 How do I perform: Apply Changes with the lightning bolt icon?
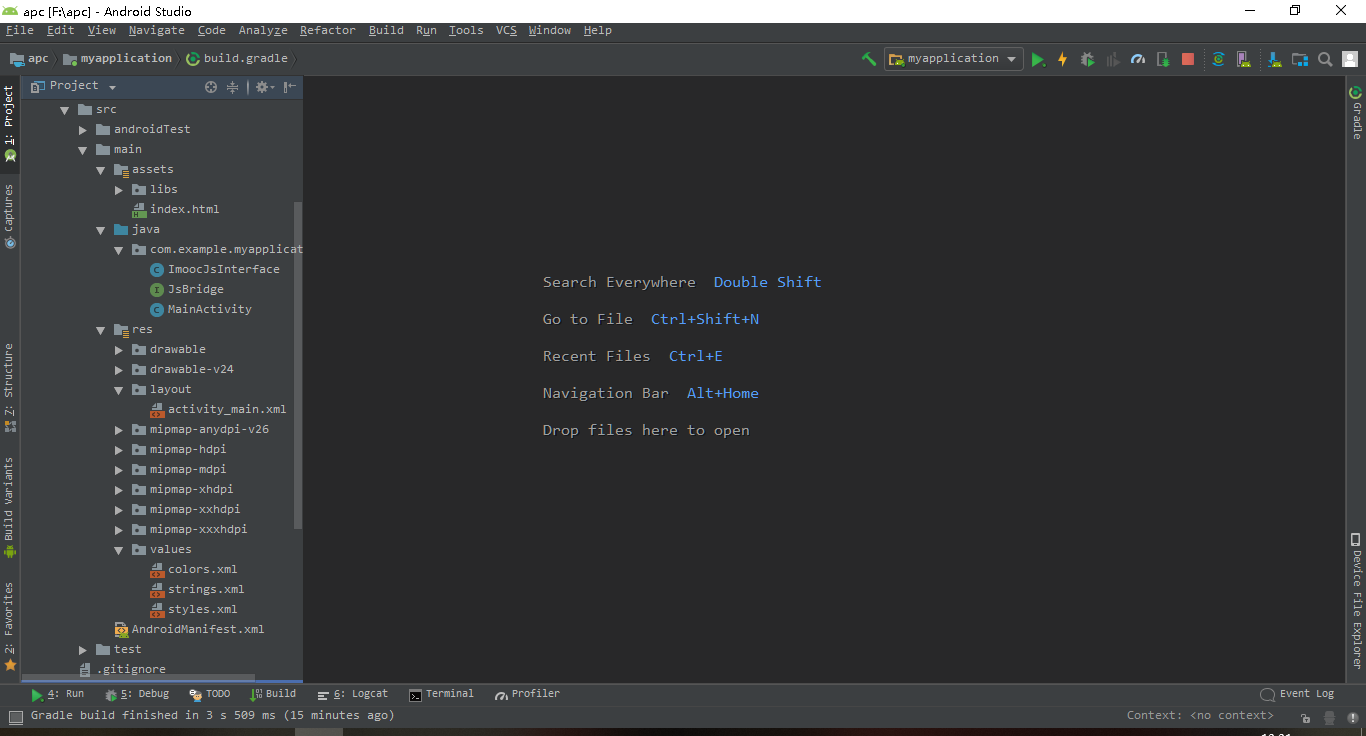1062,59
